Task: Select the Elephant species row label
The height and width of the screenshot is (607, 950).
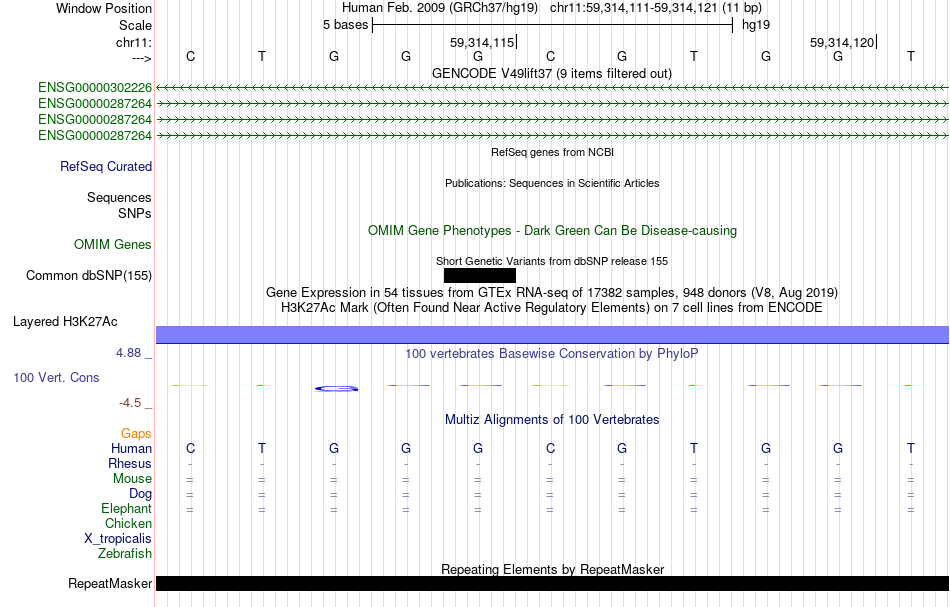Action: [127, 508]
